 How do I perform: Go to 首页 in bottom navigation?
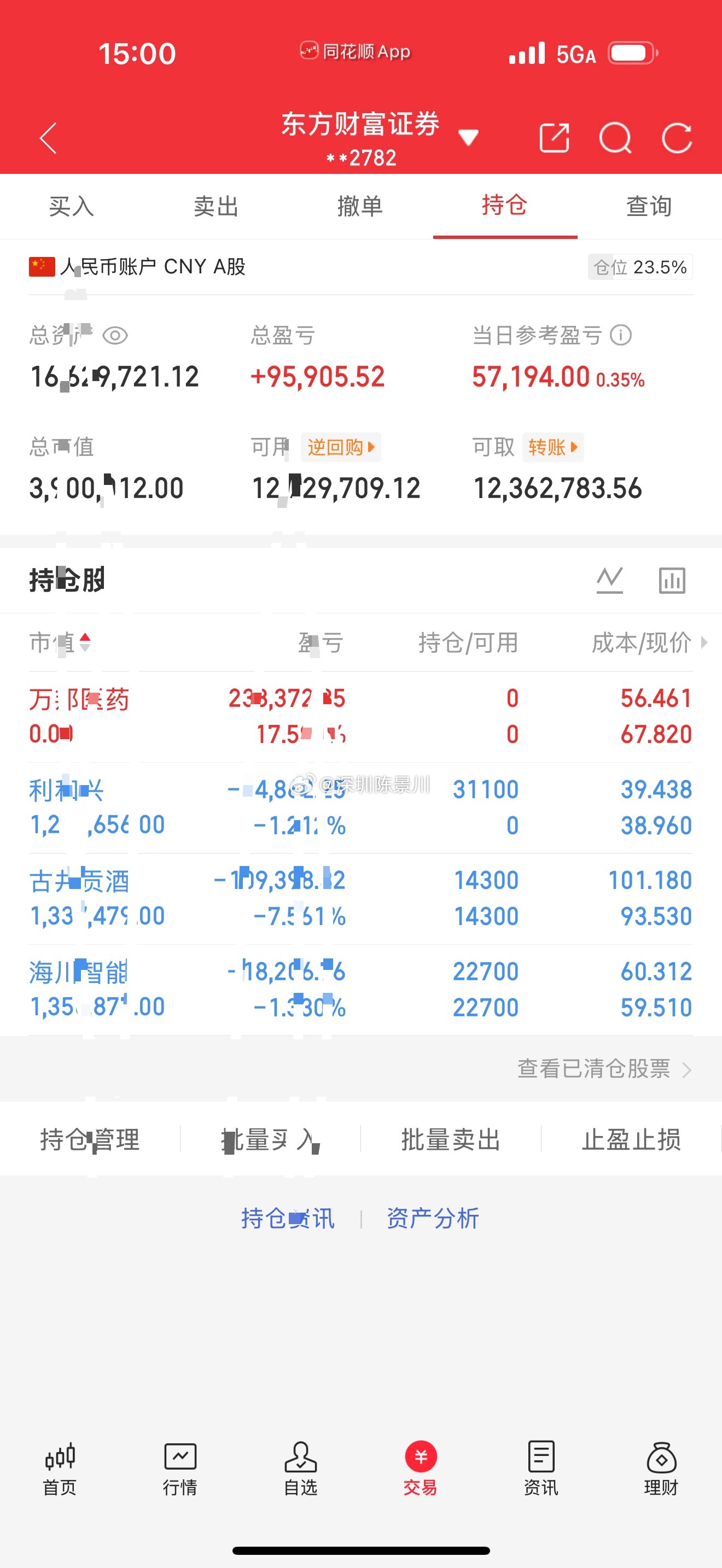(60, 1469)
